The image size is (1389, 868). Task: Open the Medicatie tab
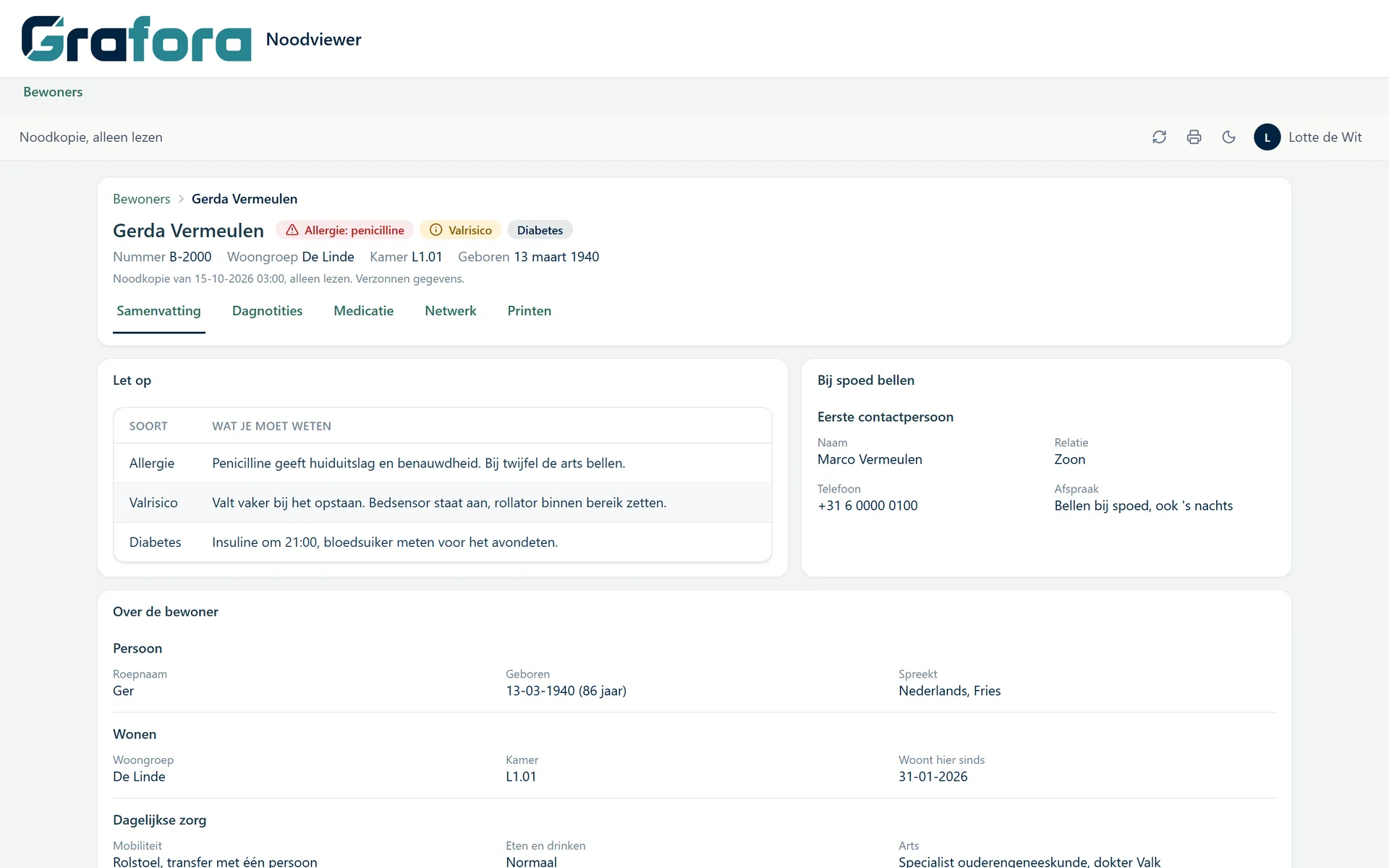tap(363, 311)
